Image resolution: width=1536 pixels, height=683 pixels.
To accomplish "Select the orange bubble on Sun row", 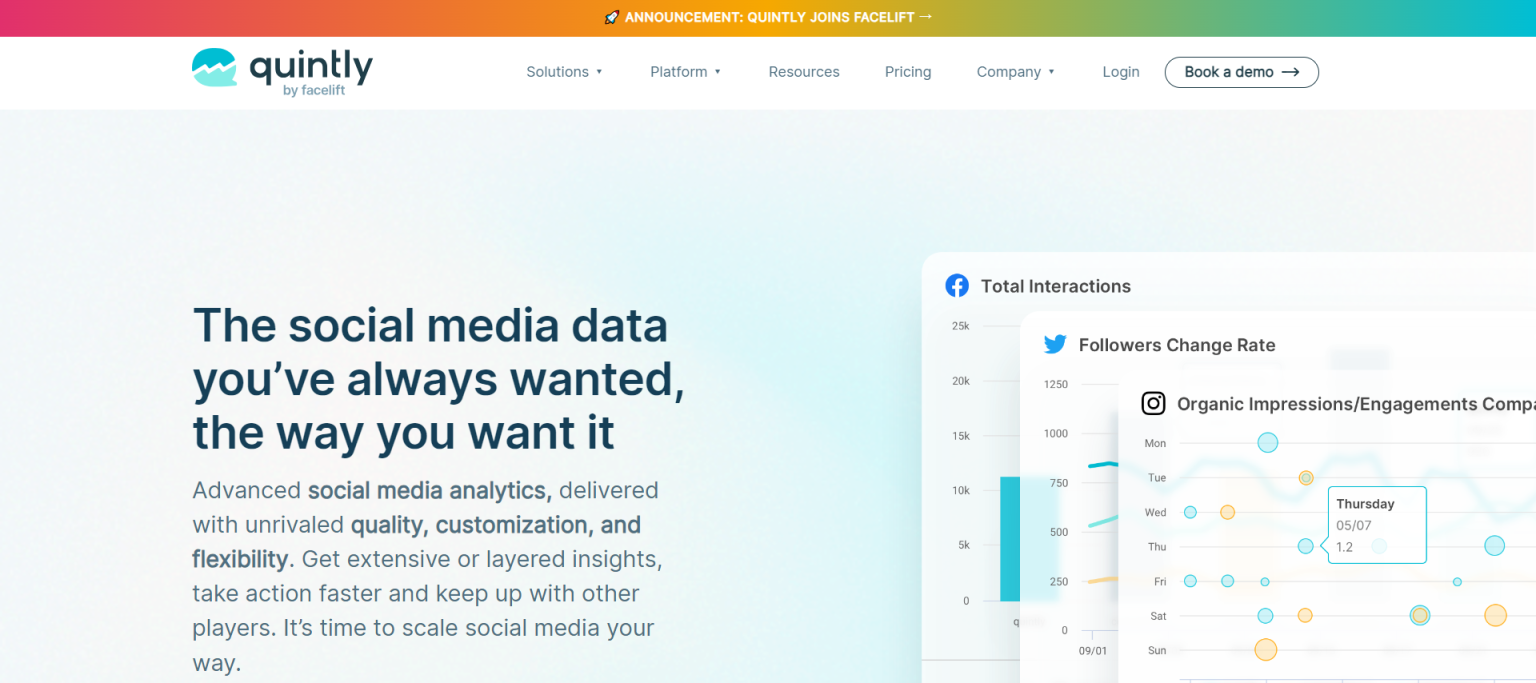I will click(1266, 650).
